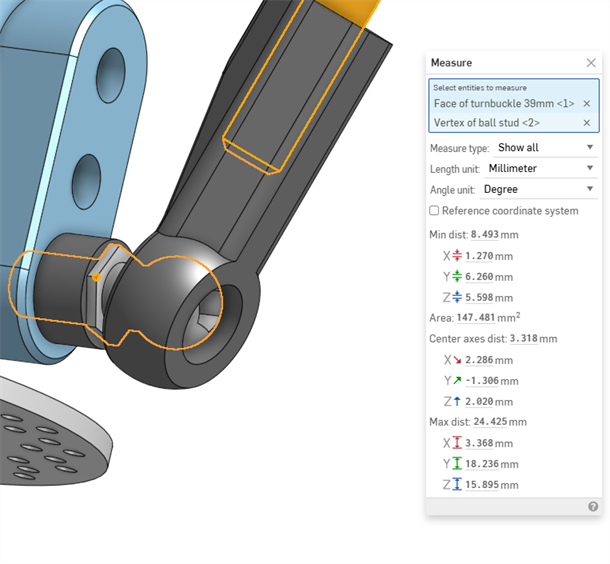Remove Vertex of ball stud from selection
Viewport: 610px width, 564px height.
586,123
